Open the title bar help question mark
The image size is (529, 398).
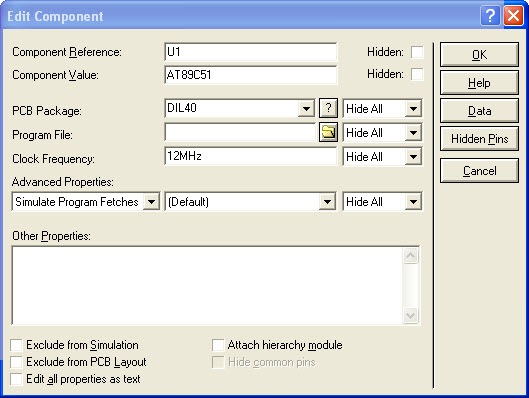click(x=490, y=16)
